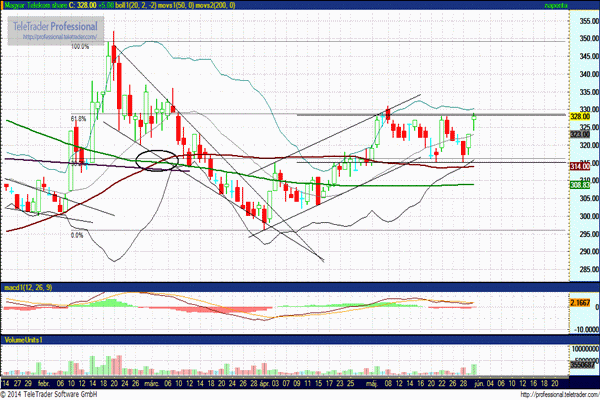Click the macd1(12, 26, 9) panel header
This screenshot has width=600, height=400.
click(28, 287)
